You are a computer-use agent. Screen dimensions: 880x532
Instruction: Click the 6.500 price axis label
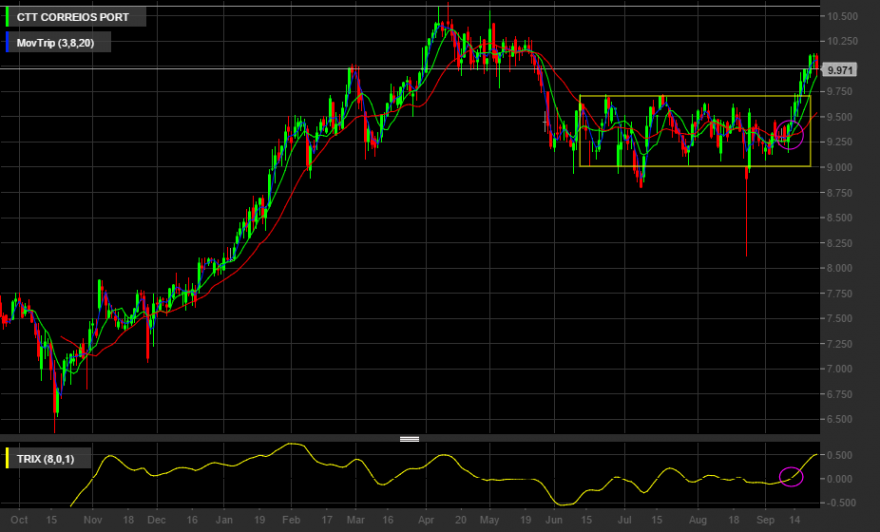[840, 419]
